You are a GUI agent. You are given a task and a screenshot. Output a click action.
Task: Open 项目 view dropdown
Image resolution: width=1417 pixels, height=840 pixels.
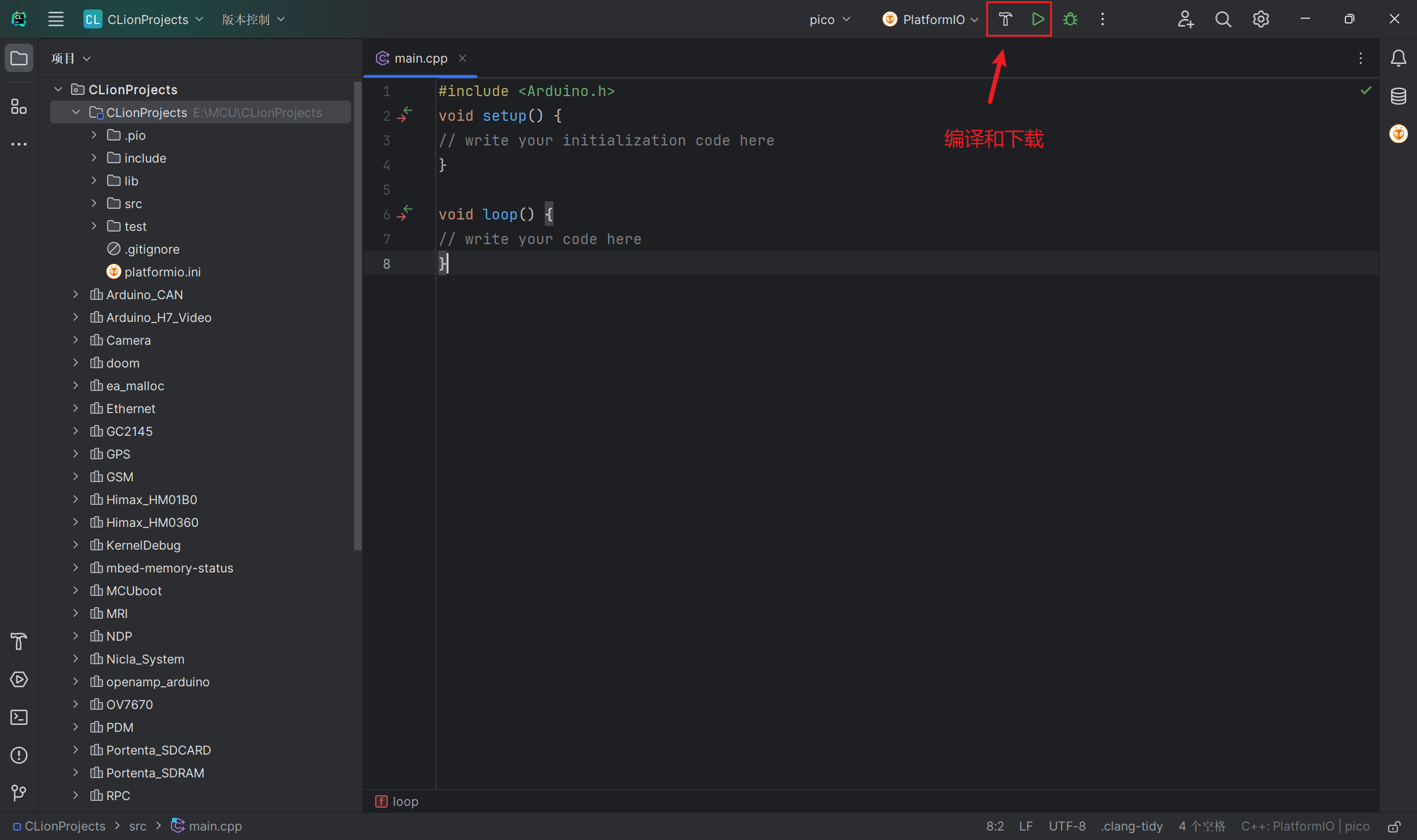[71, 58]
